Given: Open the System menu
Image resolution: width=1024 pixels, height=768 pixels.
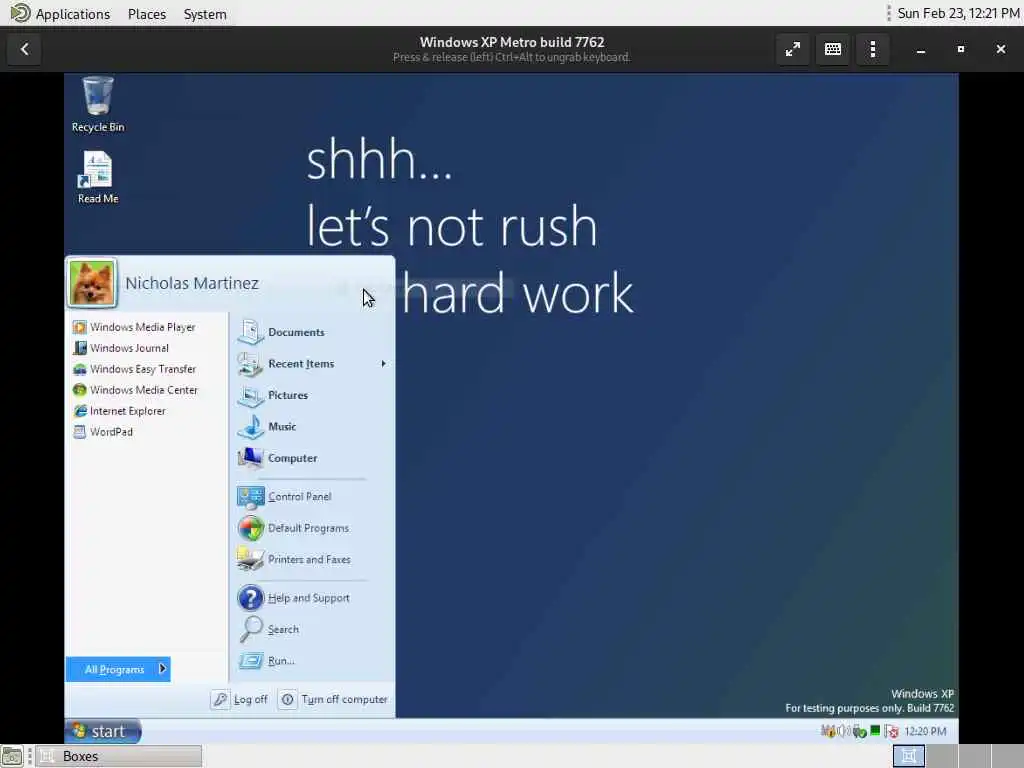Looking at the screenshot, I should pos(205,14).
